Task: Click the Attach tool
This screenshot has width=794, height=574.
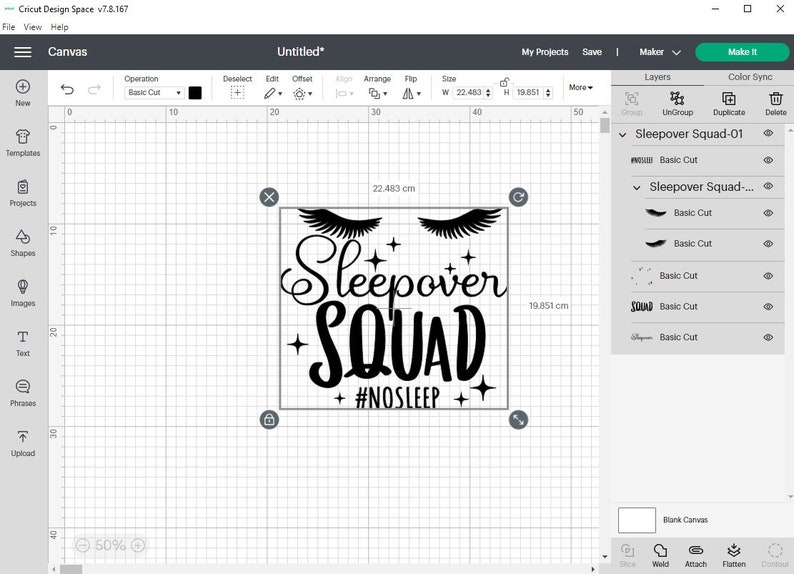Action: coord(696,555)
